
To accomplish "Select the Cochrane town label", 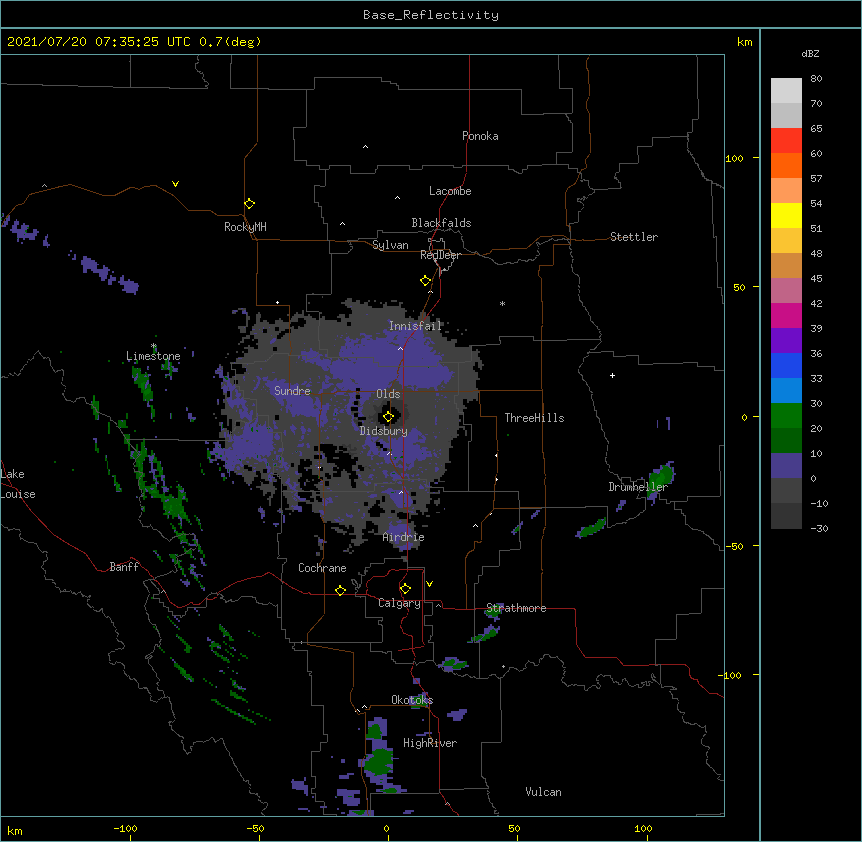I will 322,568.
